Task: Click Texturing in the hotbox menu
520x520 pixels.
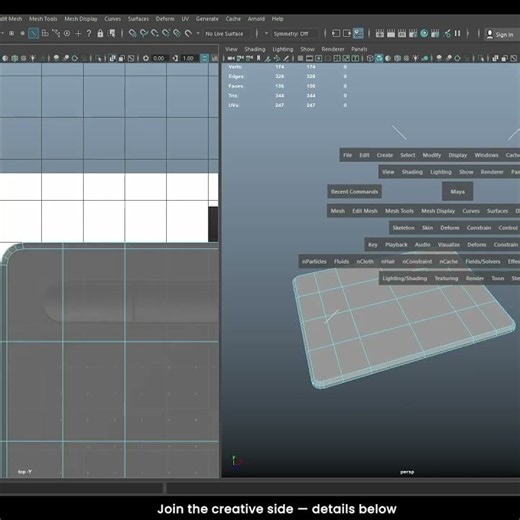Action: 446,278
